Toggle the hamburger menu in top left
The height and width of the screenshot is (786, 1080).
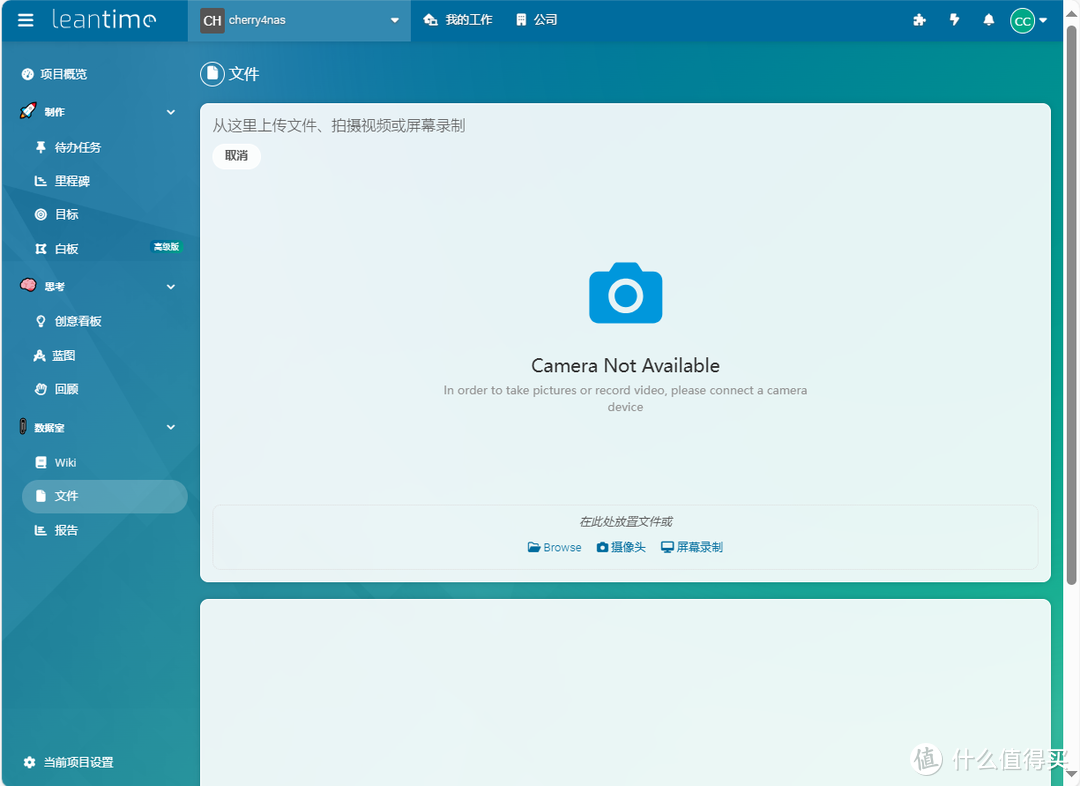click(25, 19)
